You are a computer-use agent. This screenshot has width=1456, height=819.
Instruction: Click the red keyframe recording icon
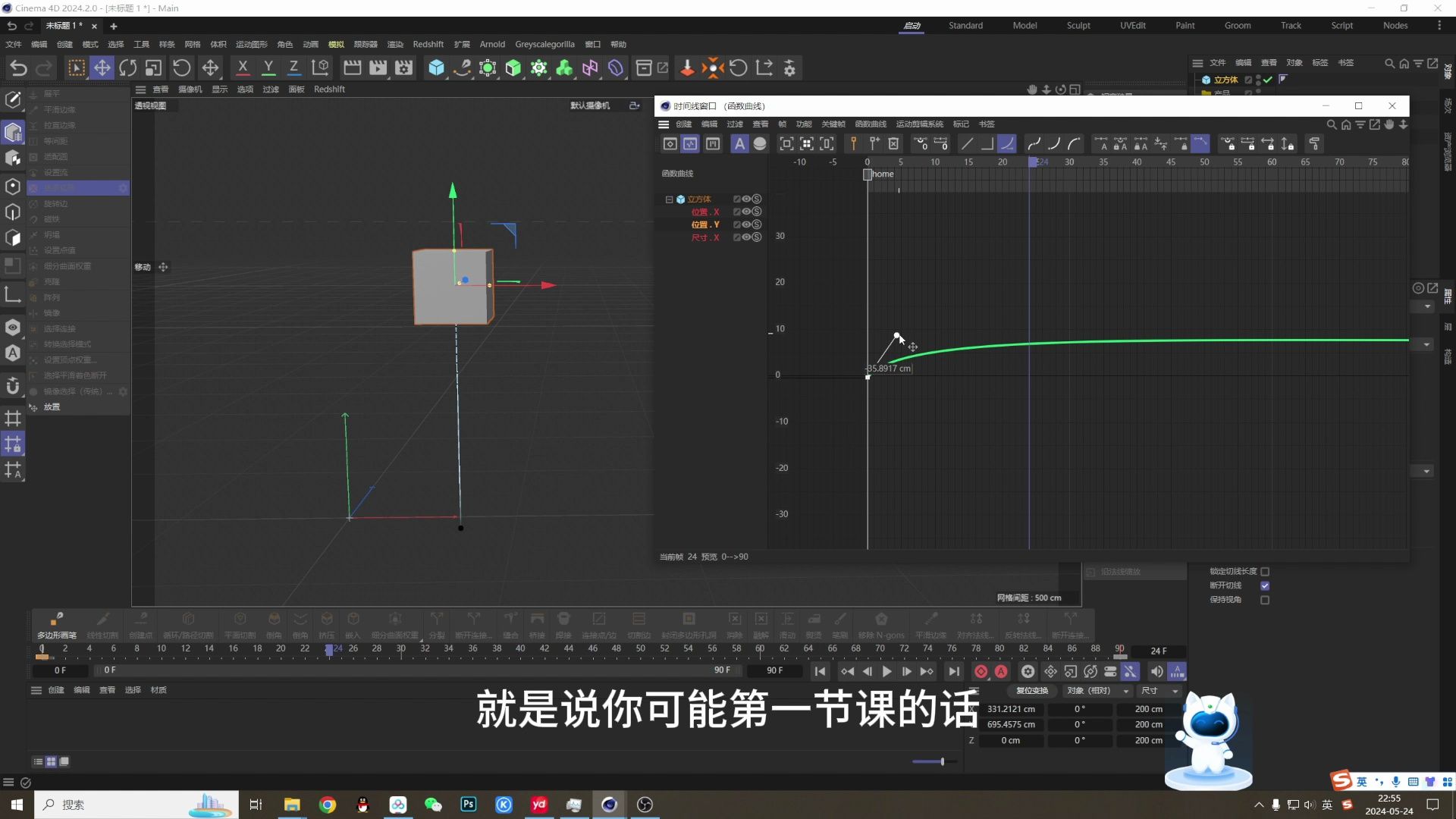tap(981, 671)
